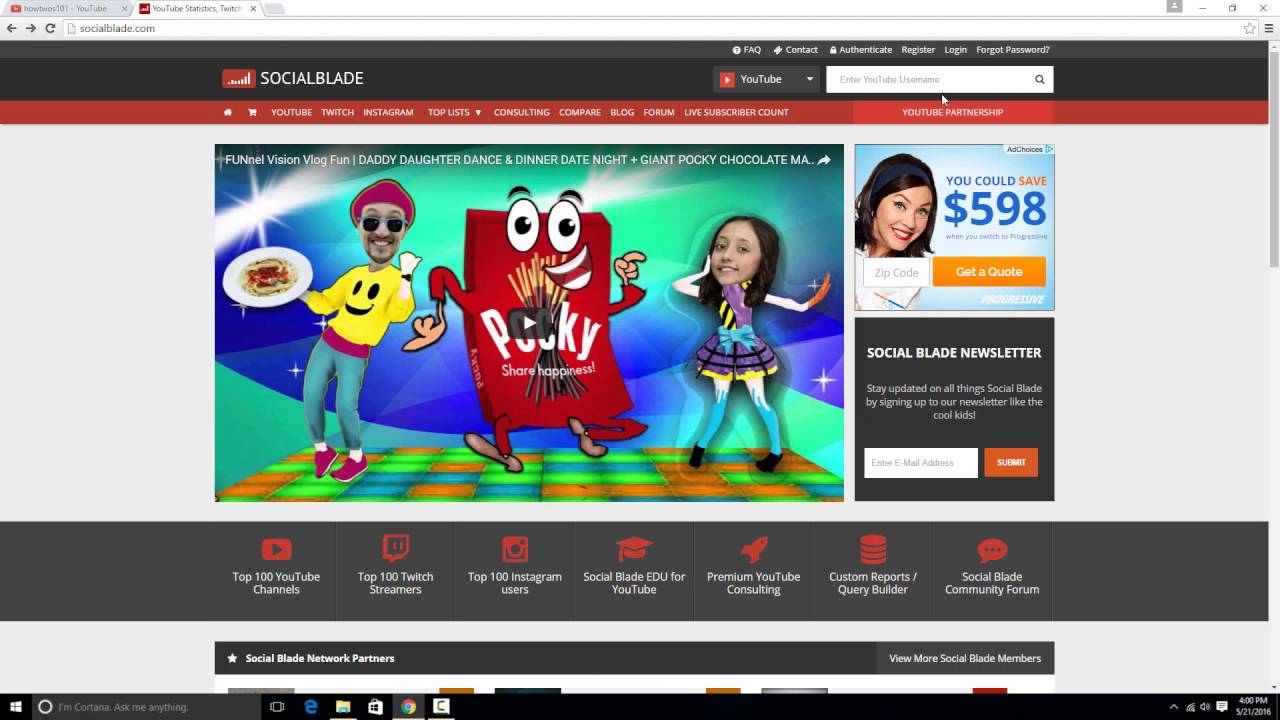Click the home icon in red navigation bar

pos(228,112)
